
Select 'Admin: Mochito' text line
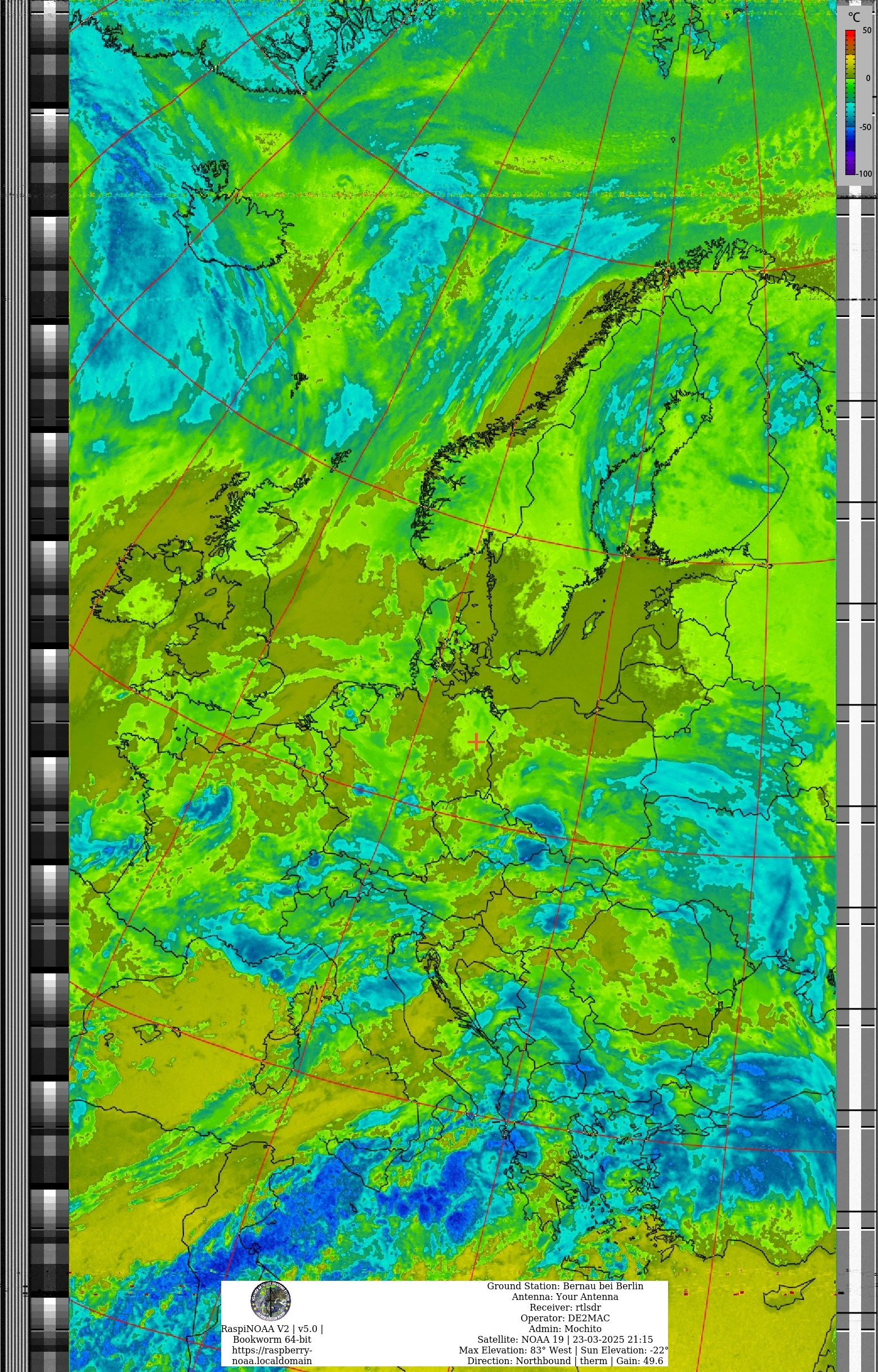(565, 1329)
